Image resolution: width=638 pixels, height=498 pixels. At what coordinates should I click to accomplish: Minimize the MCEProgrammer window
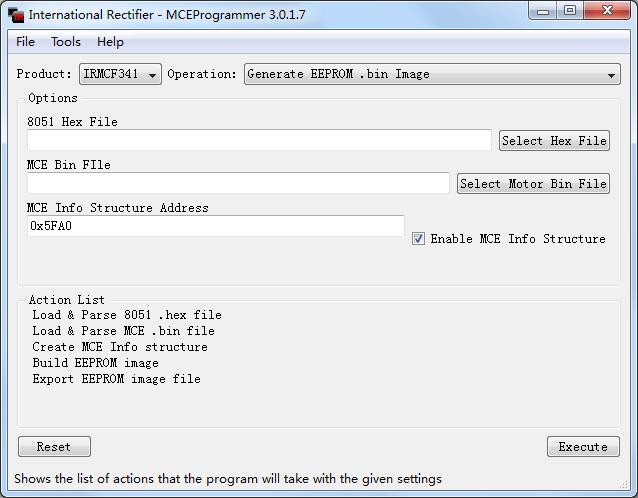(x=543, y=11)
